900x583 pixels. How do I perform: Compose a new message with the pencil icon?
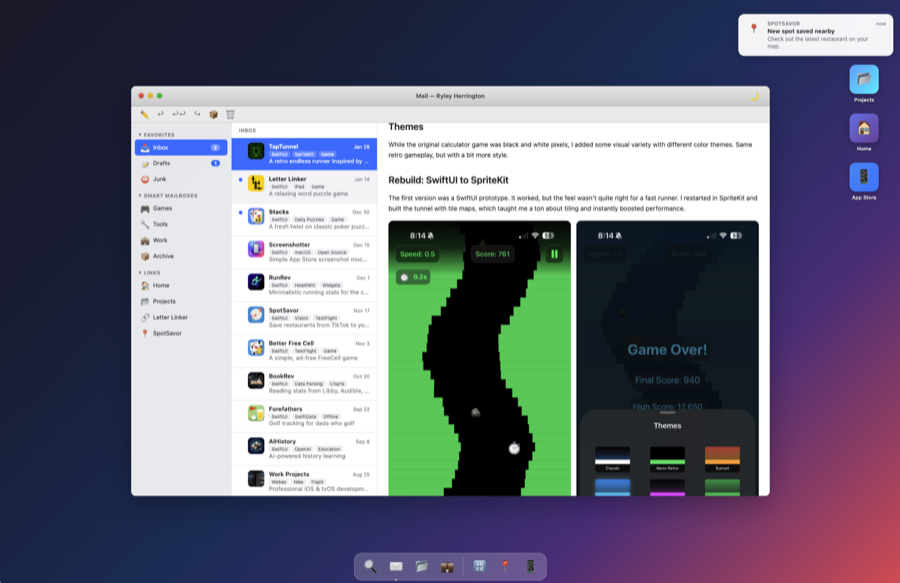[x=144, y=114]
